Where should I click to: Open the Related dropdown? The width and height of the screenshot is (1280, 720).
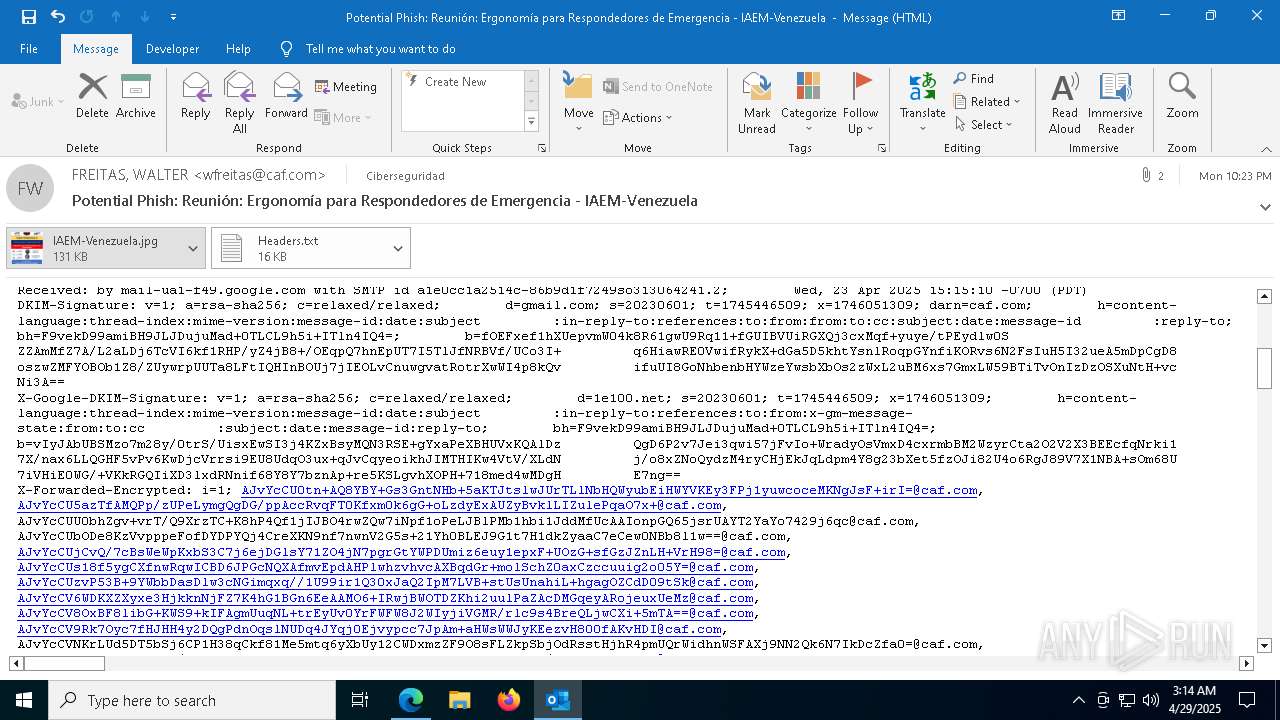pyautogui.click(x=987, y=102)
